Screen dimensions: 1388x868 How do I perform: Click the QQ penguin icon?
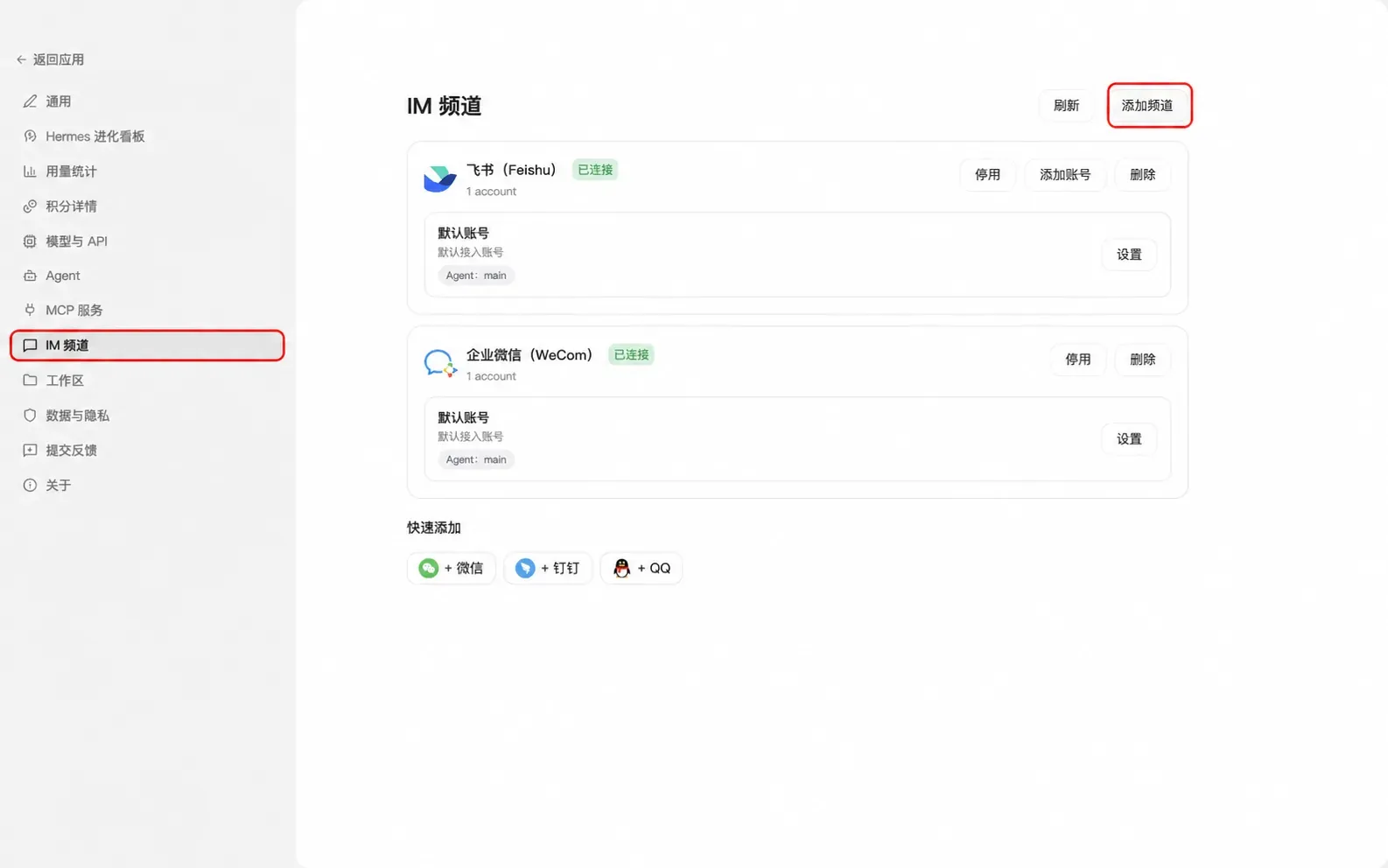621,569
